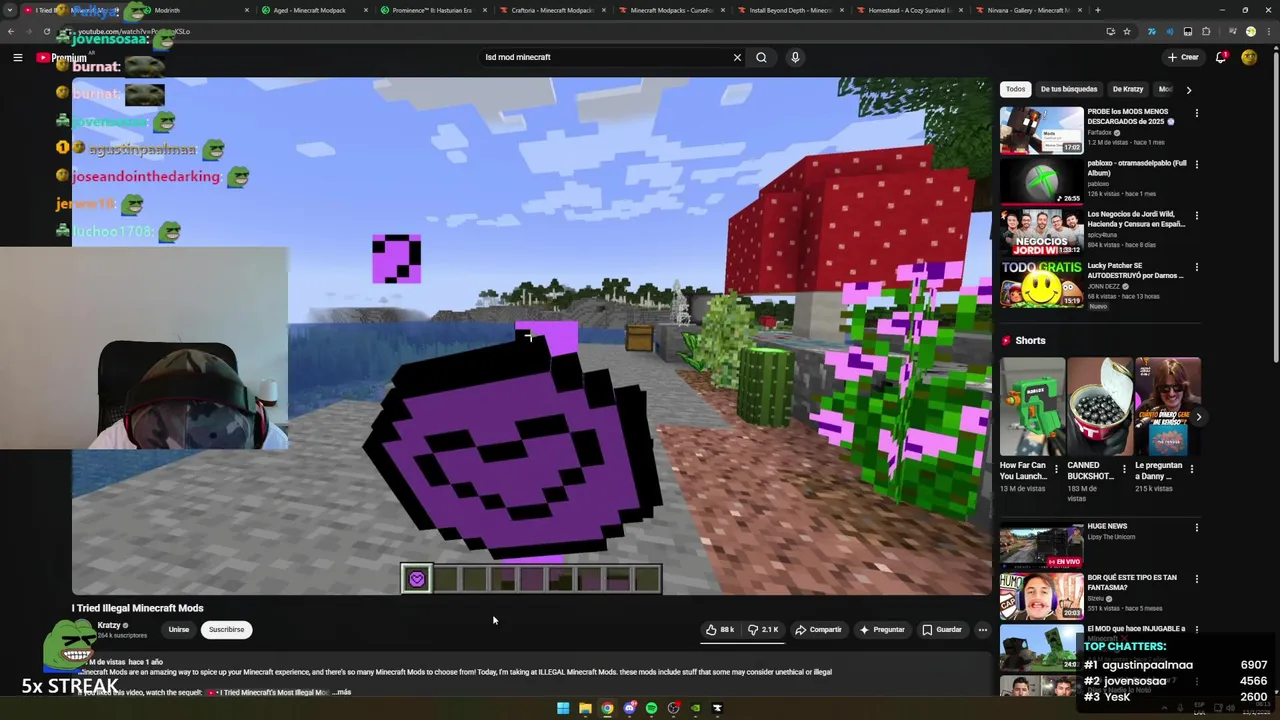Open options for HUGE NEWS live video
This screenshot has width=1280, height=720.
coord(1196,528)
